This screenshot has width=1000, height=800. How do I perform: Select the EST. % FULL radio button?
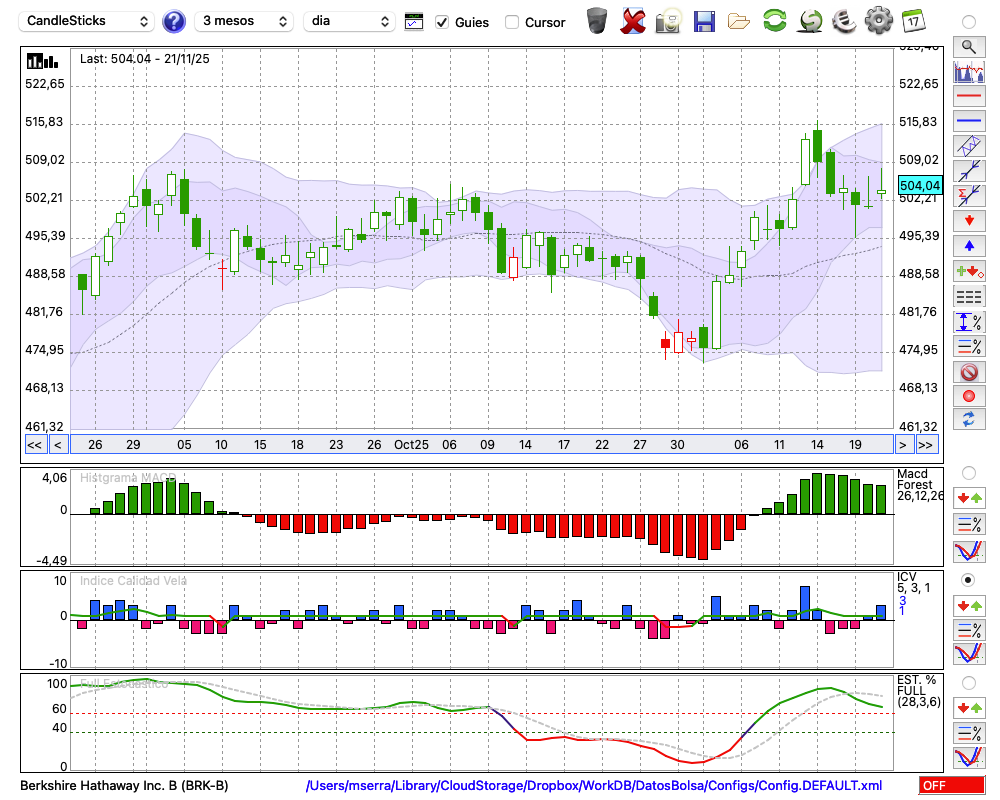pyautogui.click(x=968, y=683)
